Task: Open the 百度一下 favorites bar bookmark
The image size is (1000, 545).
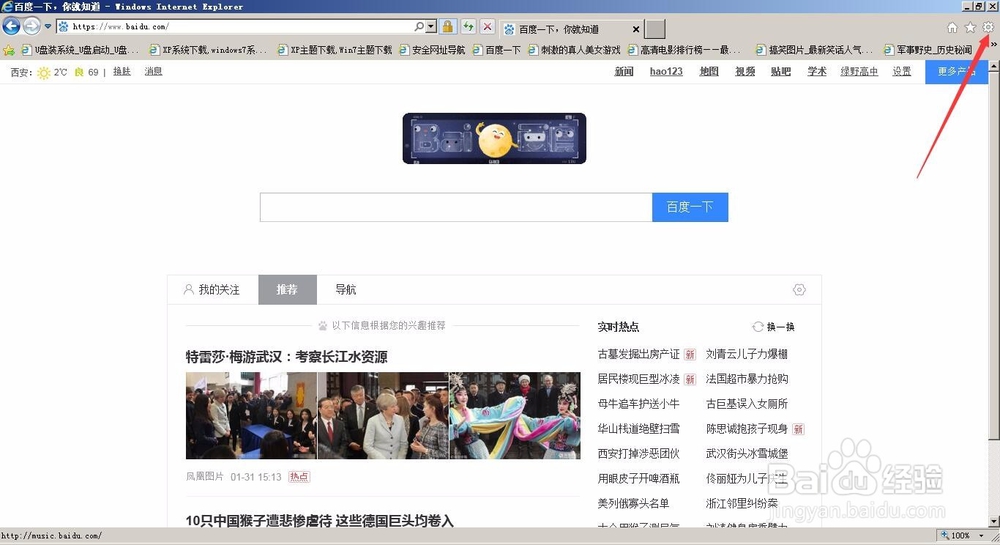Action: pos(497,50)
